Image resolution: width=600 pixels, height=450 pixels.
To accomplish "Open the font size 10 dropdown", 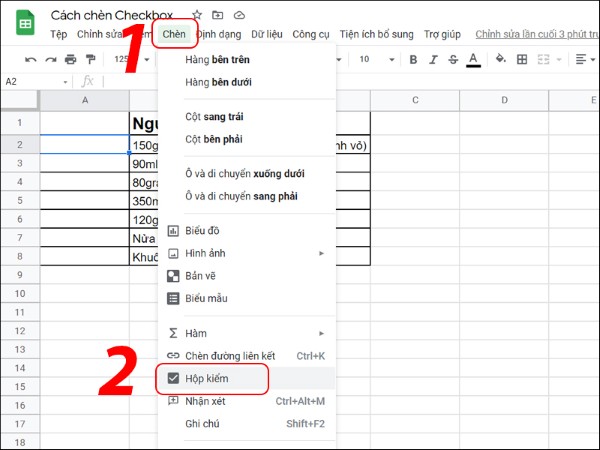I will point(374,60).
